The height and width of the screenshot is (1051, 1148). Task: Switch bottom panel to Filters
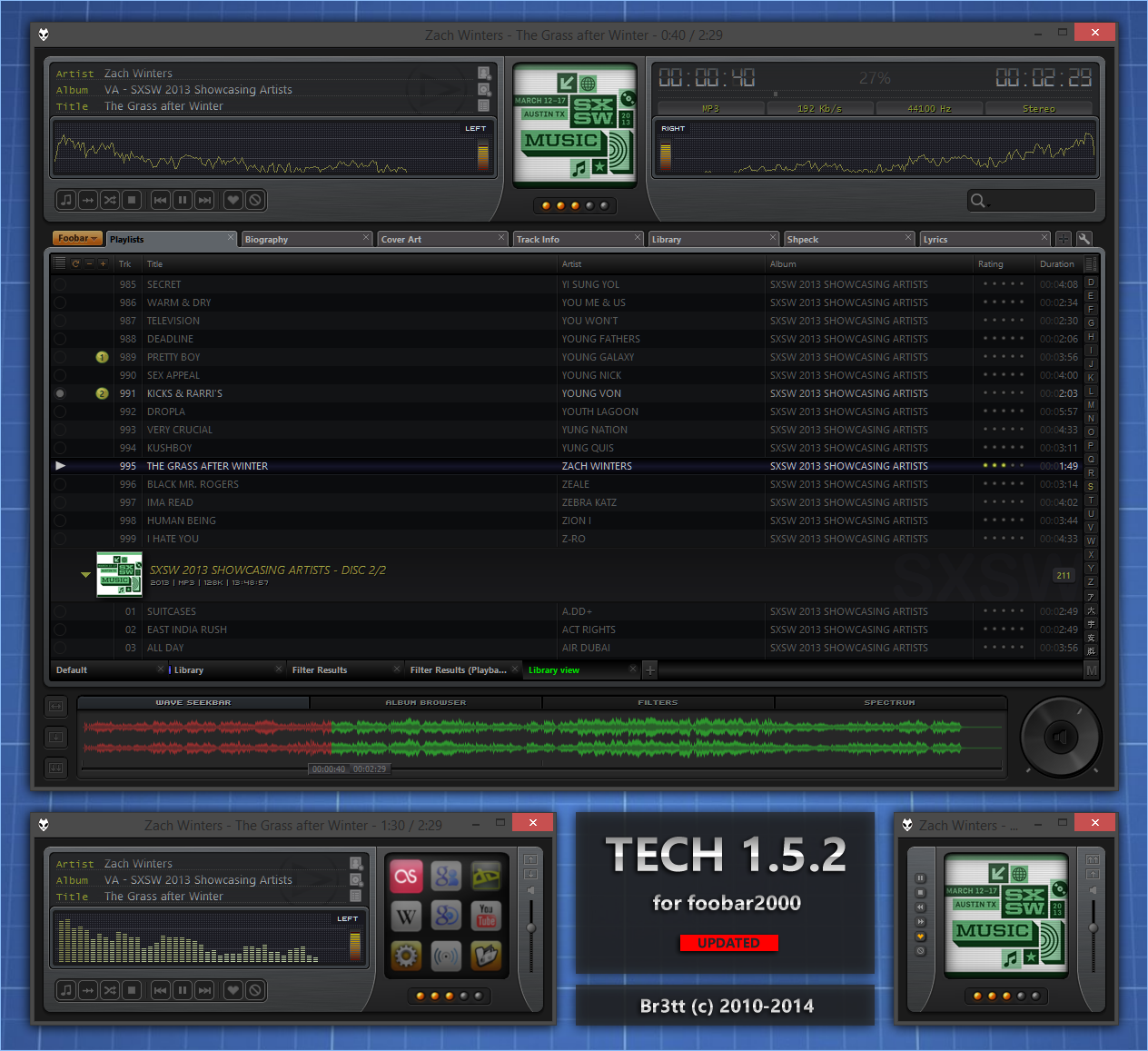coord(658,702)
